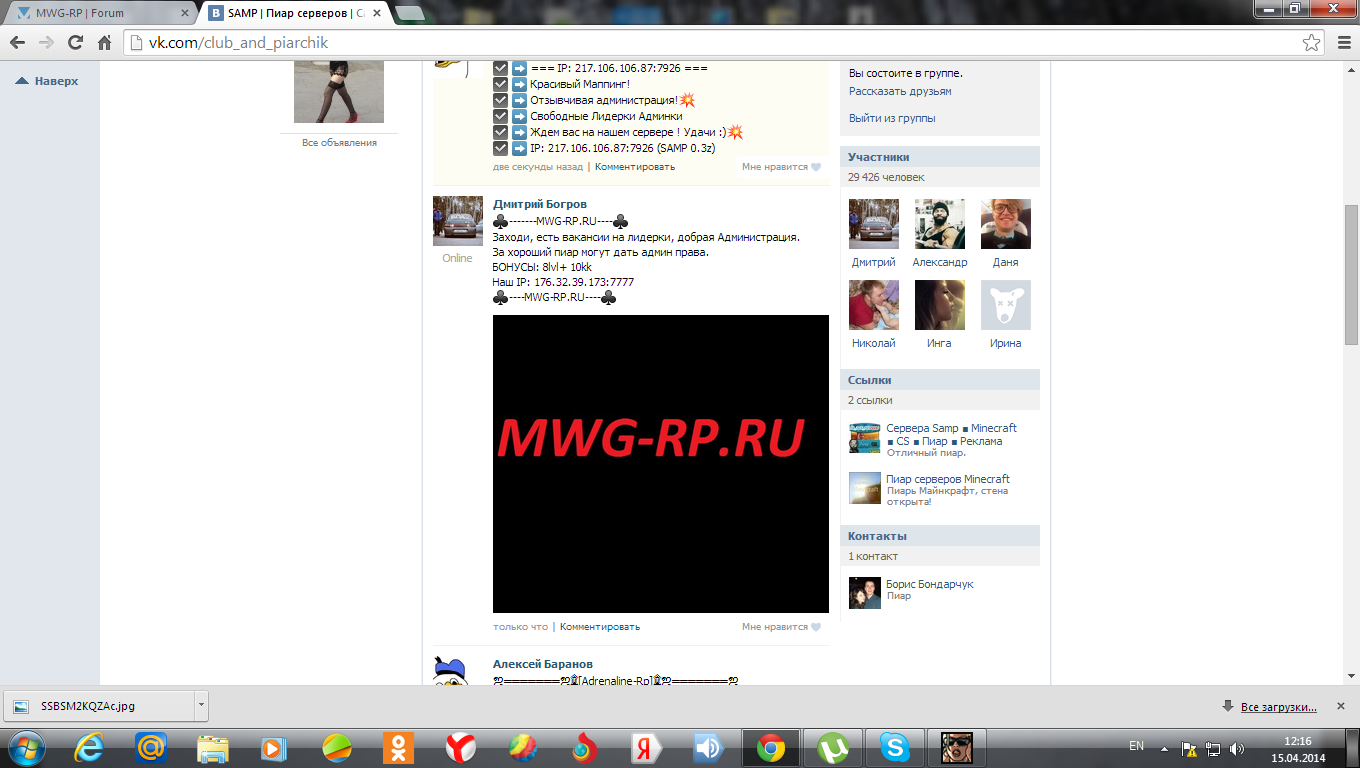
Task: Open member Николай's avatar
Action: 874,305
